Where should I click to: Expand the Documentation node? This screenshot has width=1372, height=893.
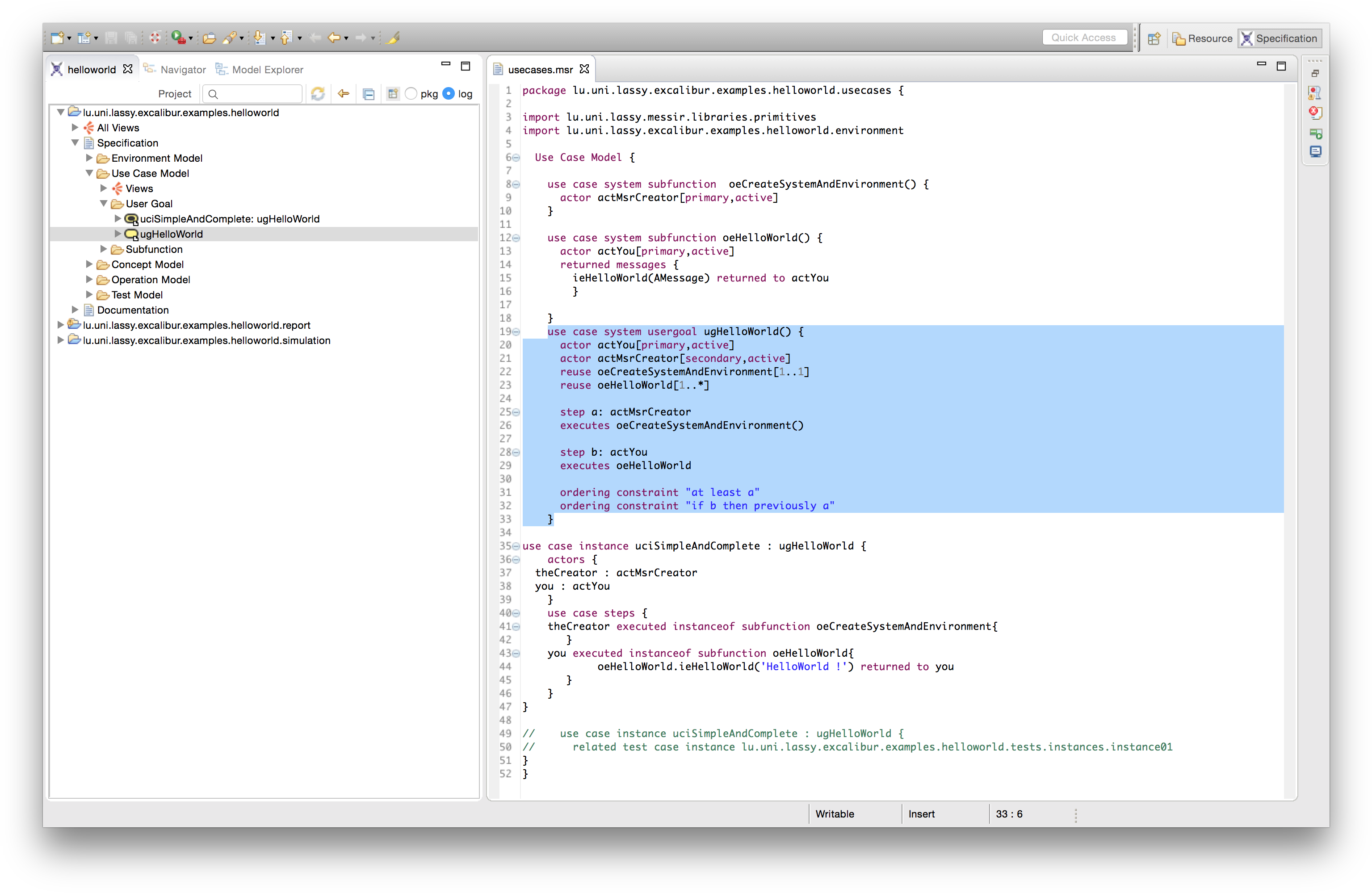pyautogui.click(x=75, y=310)
